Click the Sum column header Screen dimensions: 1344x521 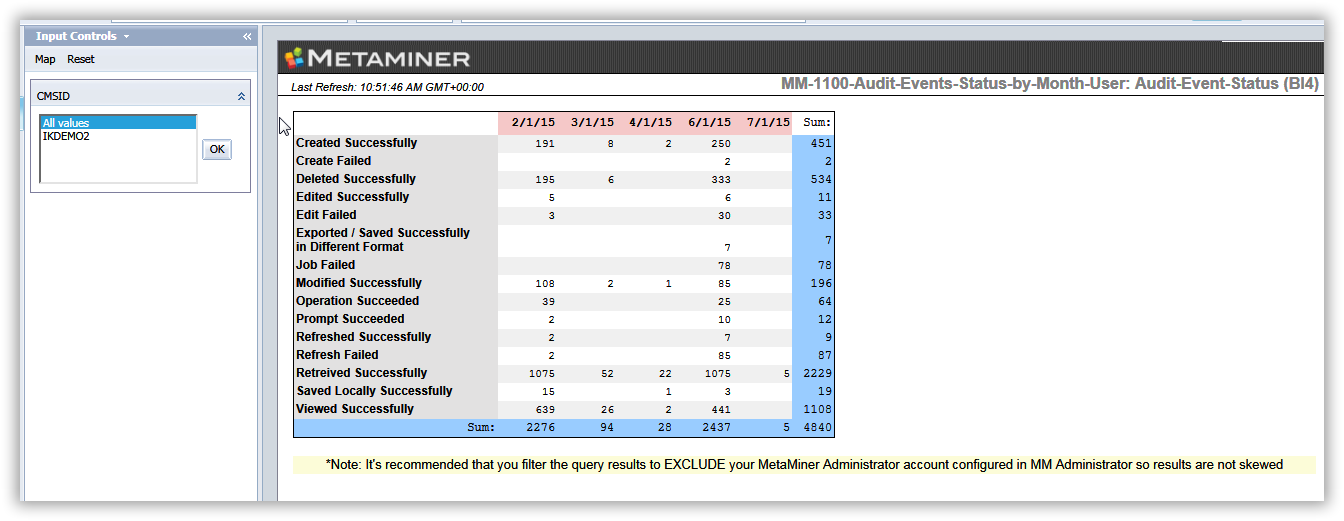tap(813, 123)
